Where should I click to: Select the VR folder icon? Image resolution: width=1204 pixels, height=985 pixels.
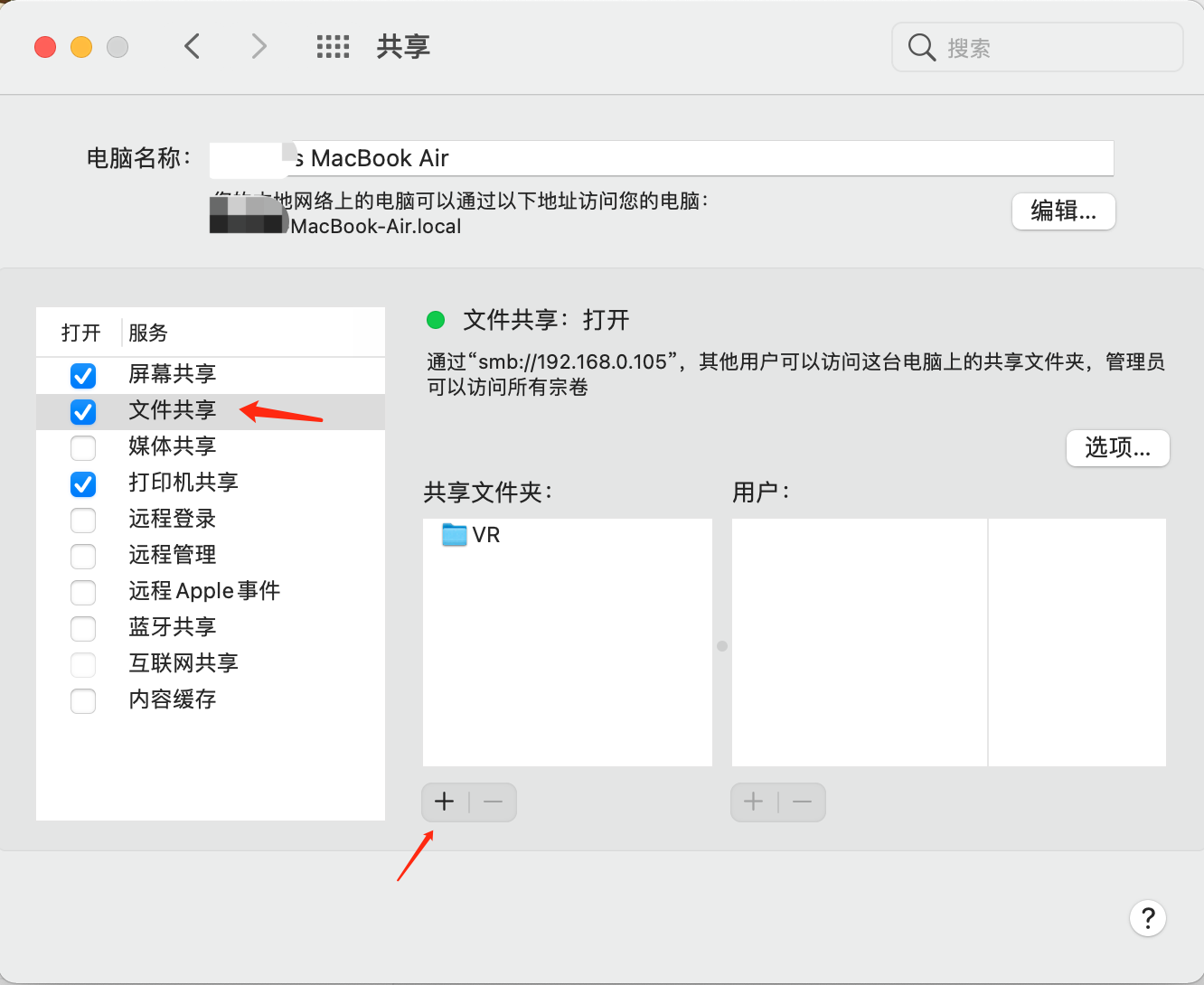(454, 535)
